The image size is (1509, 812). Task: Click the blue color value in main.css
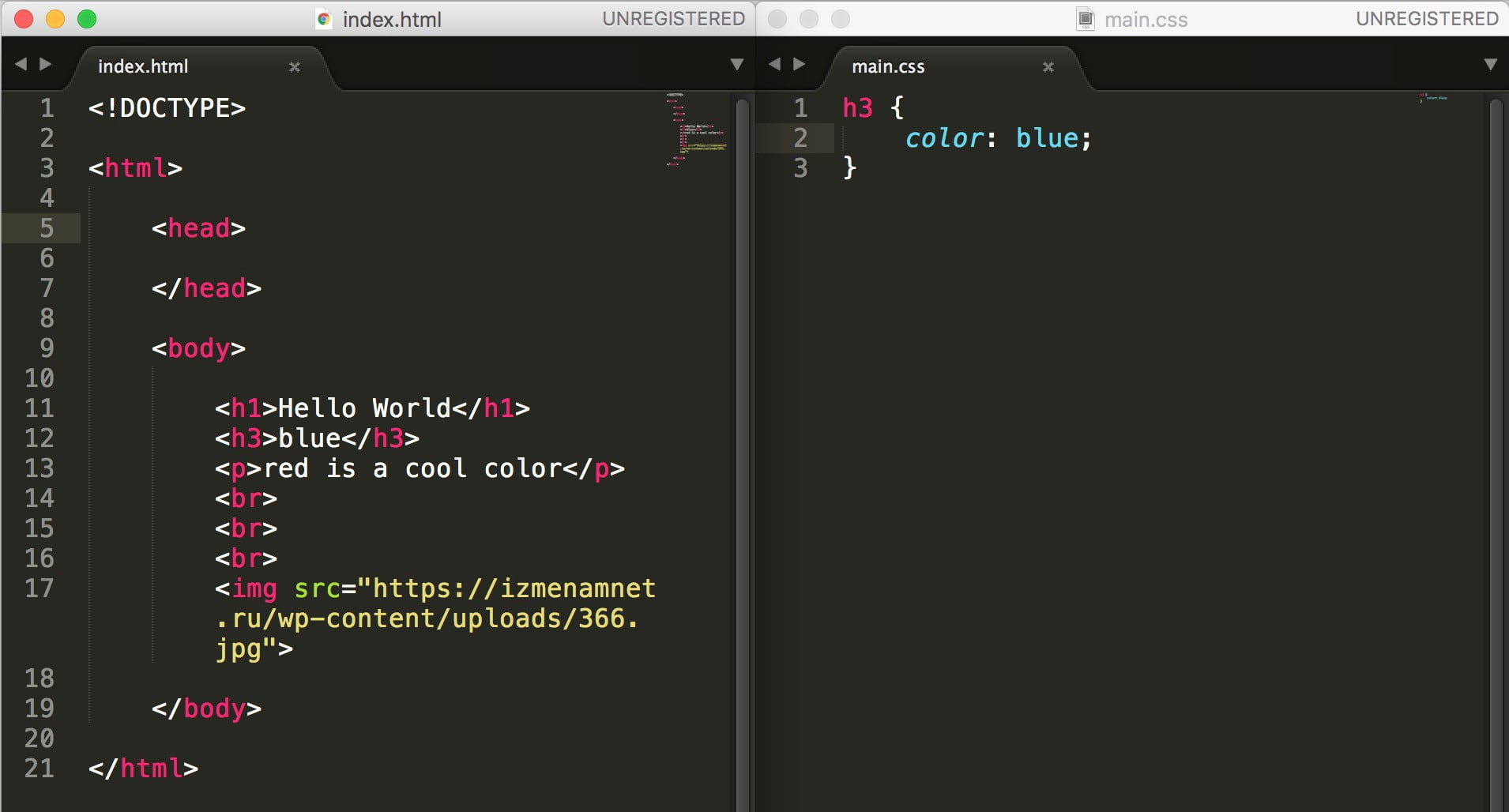coord(1048,138)
